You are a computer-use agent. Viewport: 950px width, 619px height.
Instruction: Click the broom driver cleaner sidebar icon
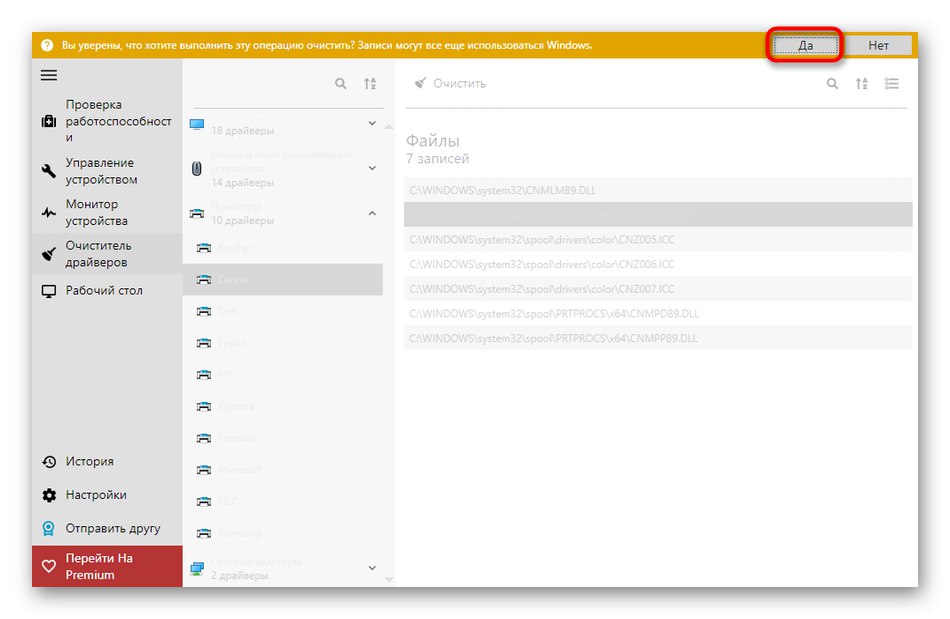49,254
